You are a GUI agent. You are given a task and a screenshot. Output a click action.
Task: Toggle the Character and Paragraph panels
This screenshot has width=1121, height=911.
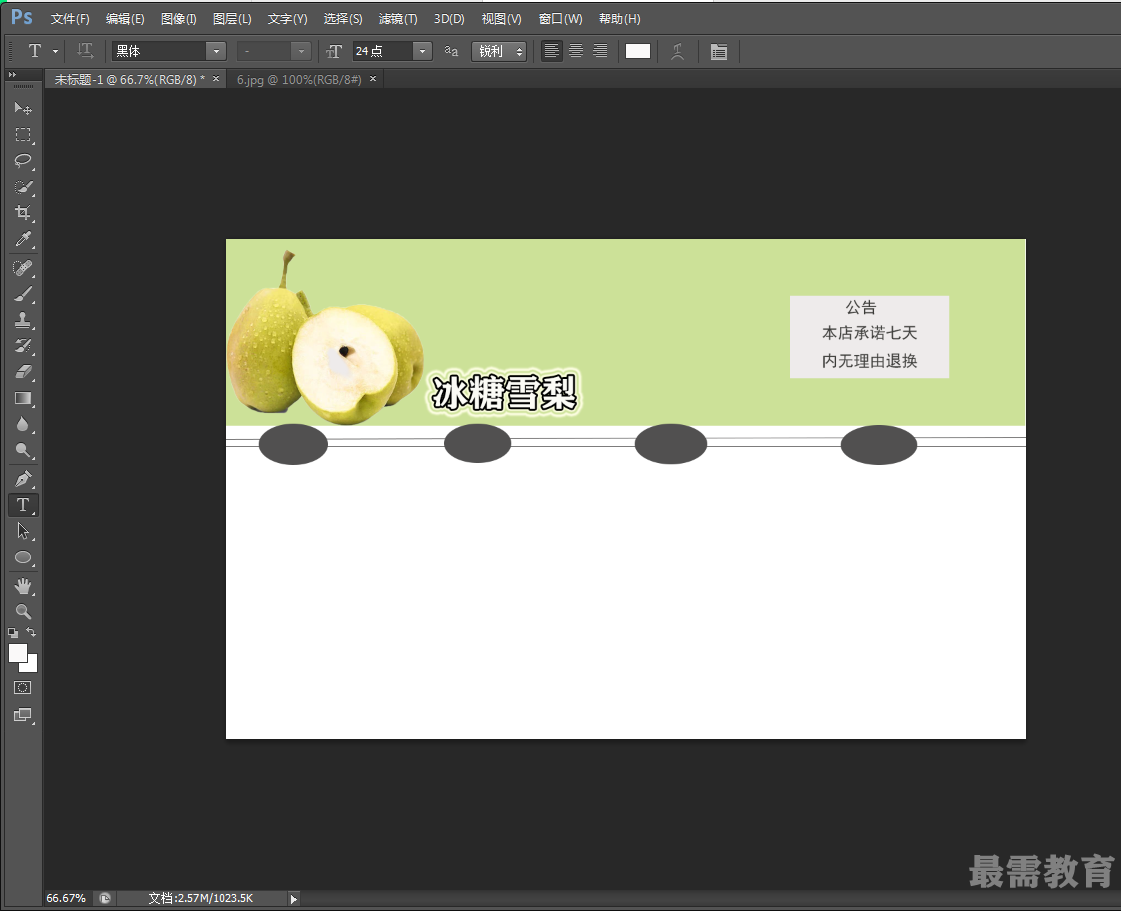(718, 51)
